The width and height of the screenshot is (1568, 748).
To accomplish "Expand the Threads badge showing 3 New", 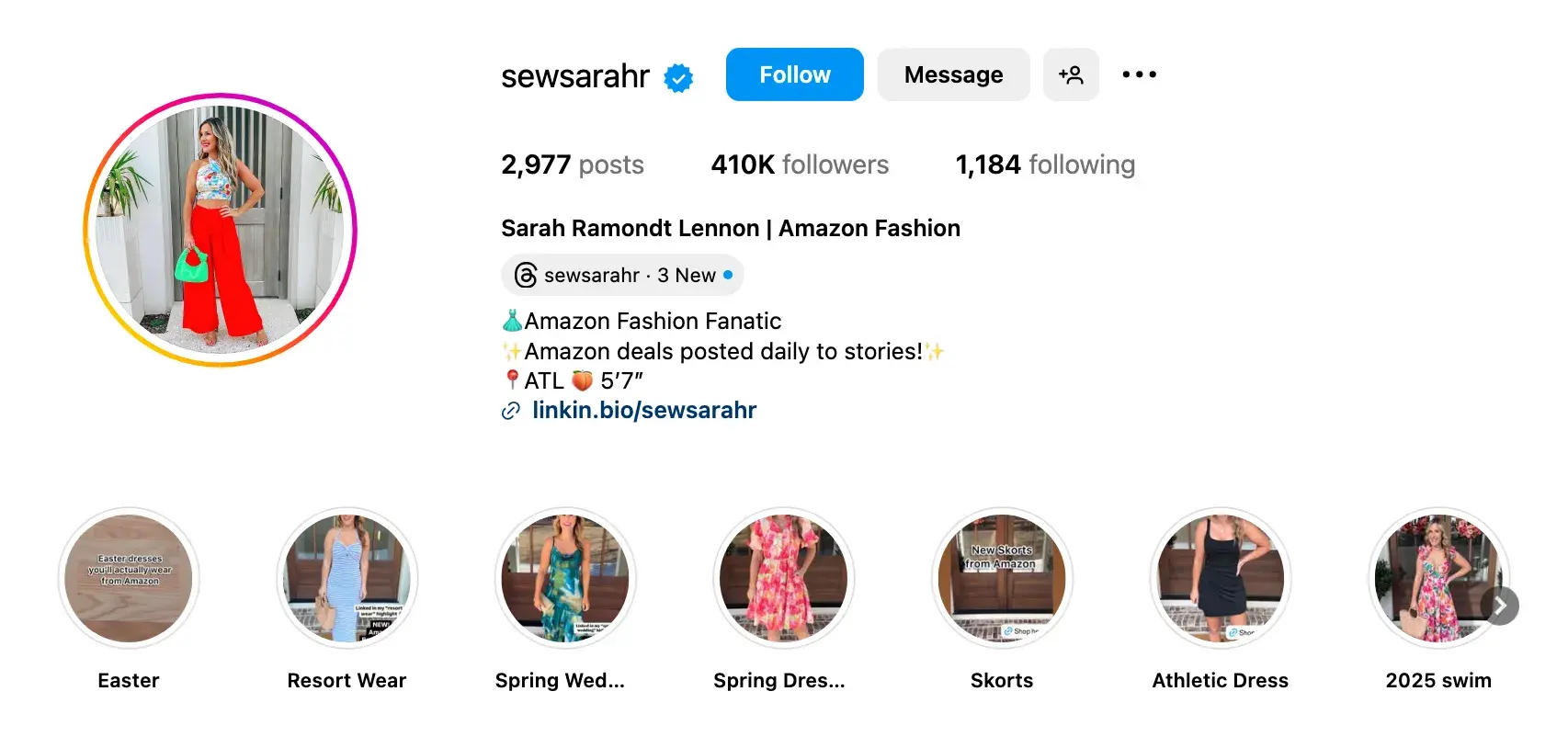I will coord(622,275).
